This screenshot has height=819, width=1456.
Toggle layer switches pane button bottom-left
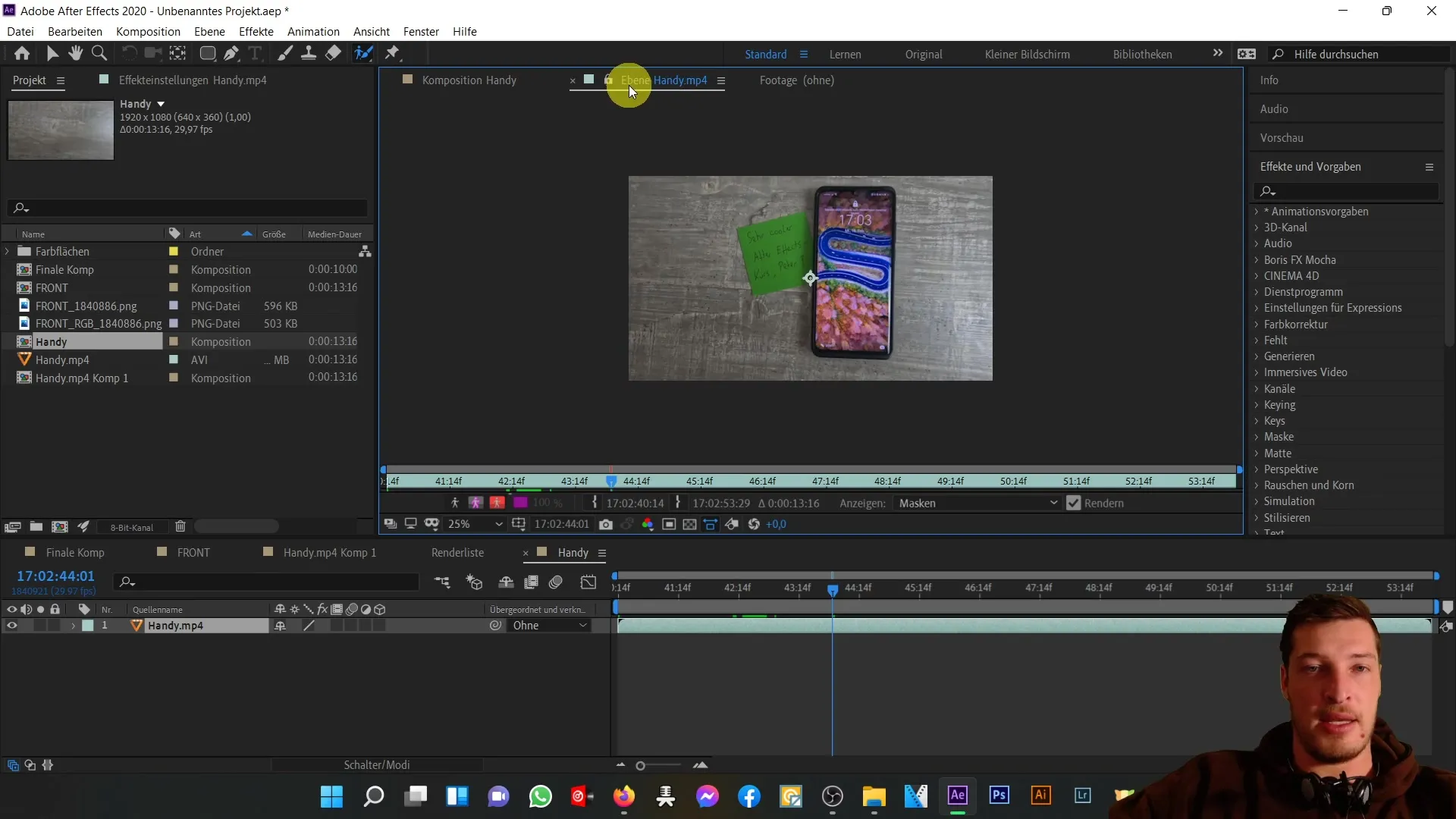13,765
